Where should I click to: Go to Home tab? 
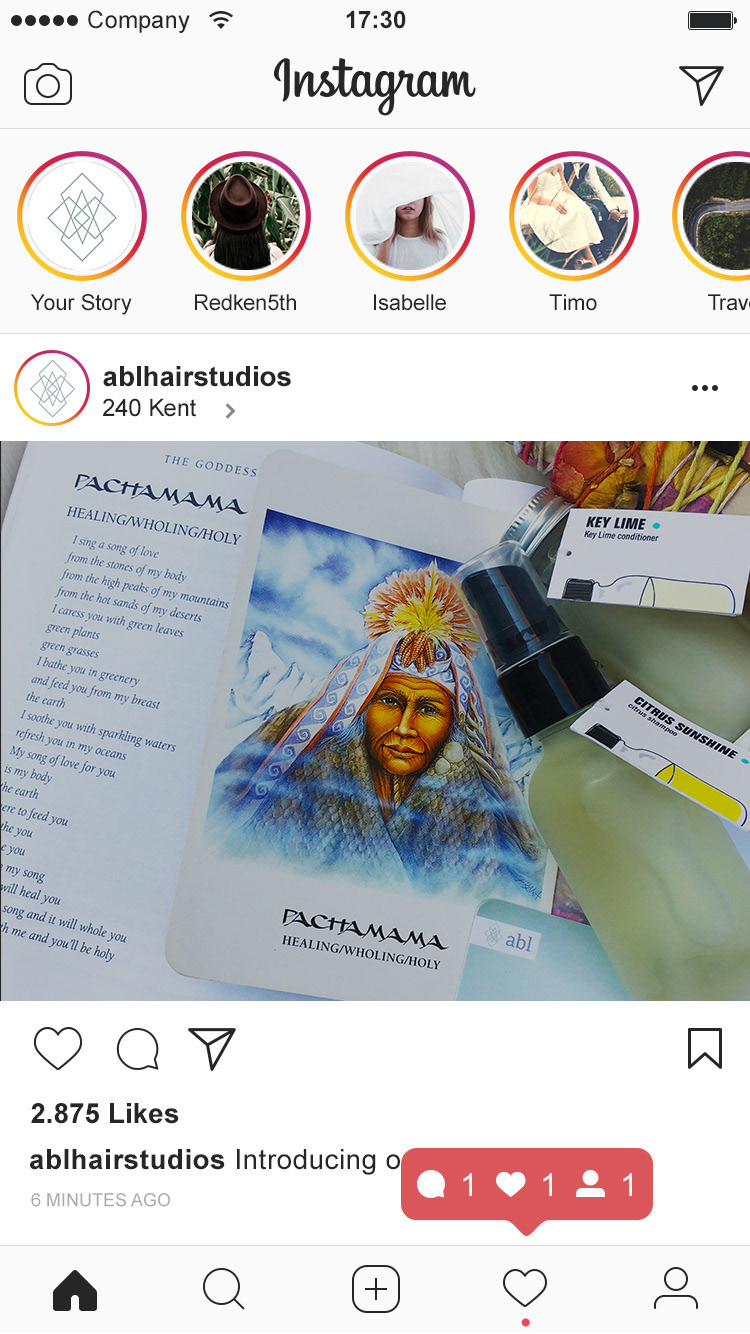[75, 1289]
